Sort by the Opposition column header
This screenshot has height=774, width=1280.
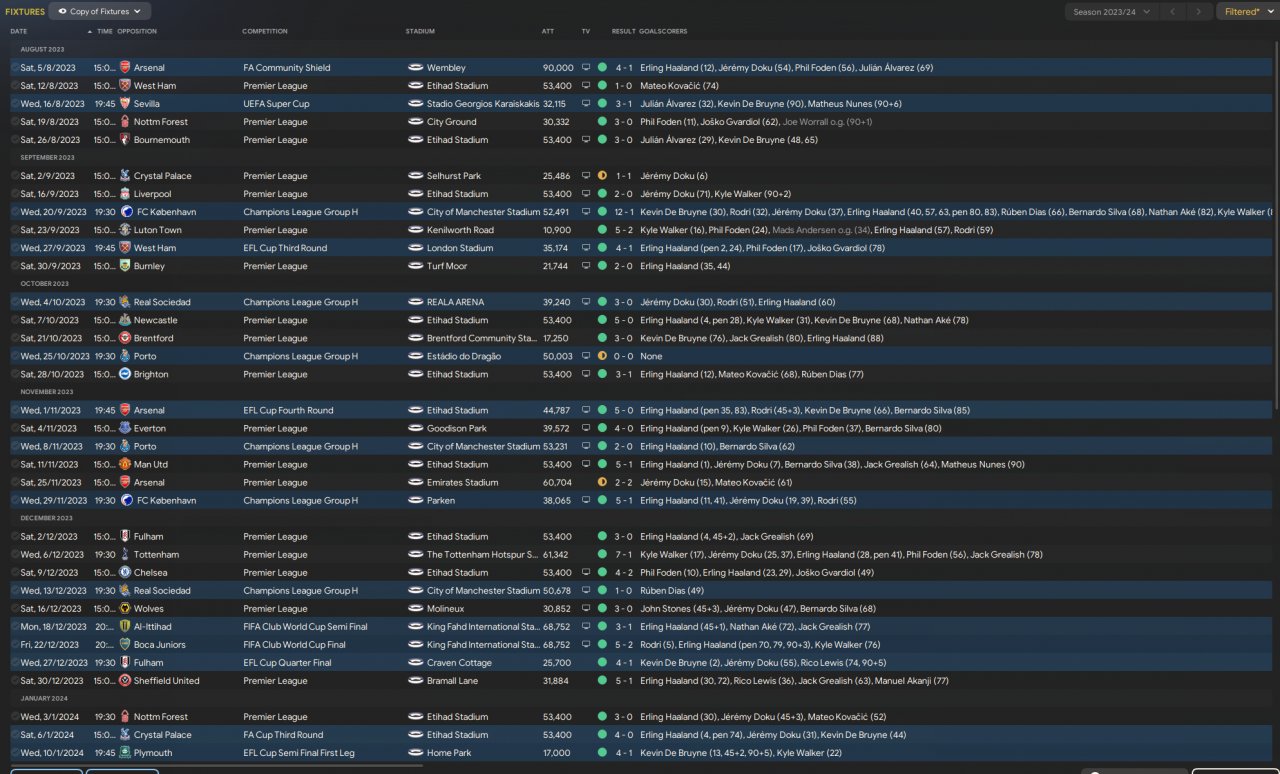click(137, 31)
